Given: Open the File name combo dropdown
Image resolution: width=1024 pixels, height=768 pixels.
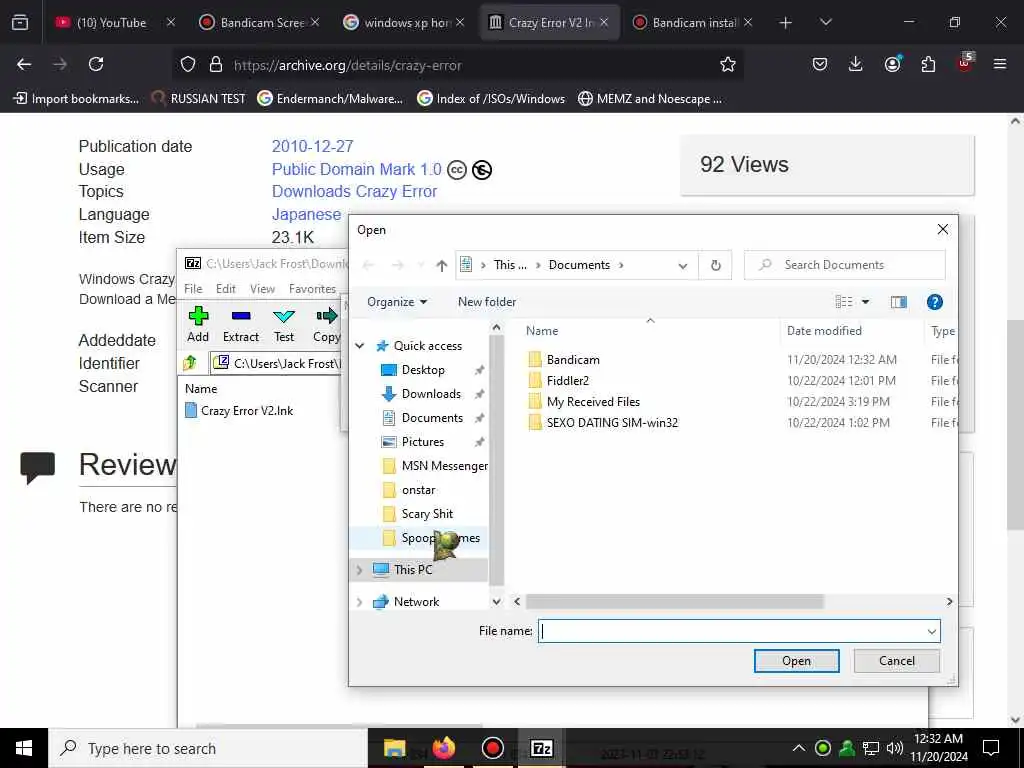Looking at the screenshot, I should point(931,632).
